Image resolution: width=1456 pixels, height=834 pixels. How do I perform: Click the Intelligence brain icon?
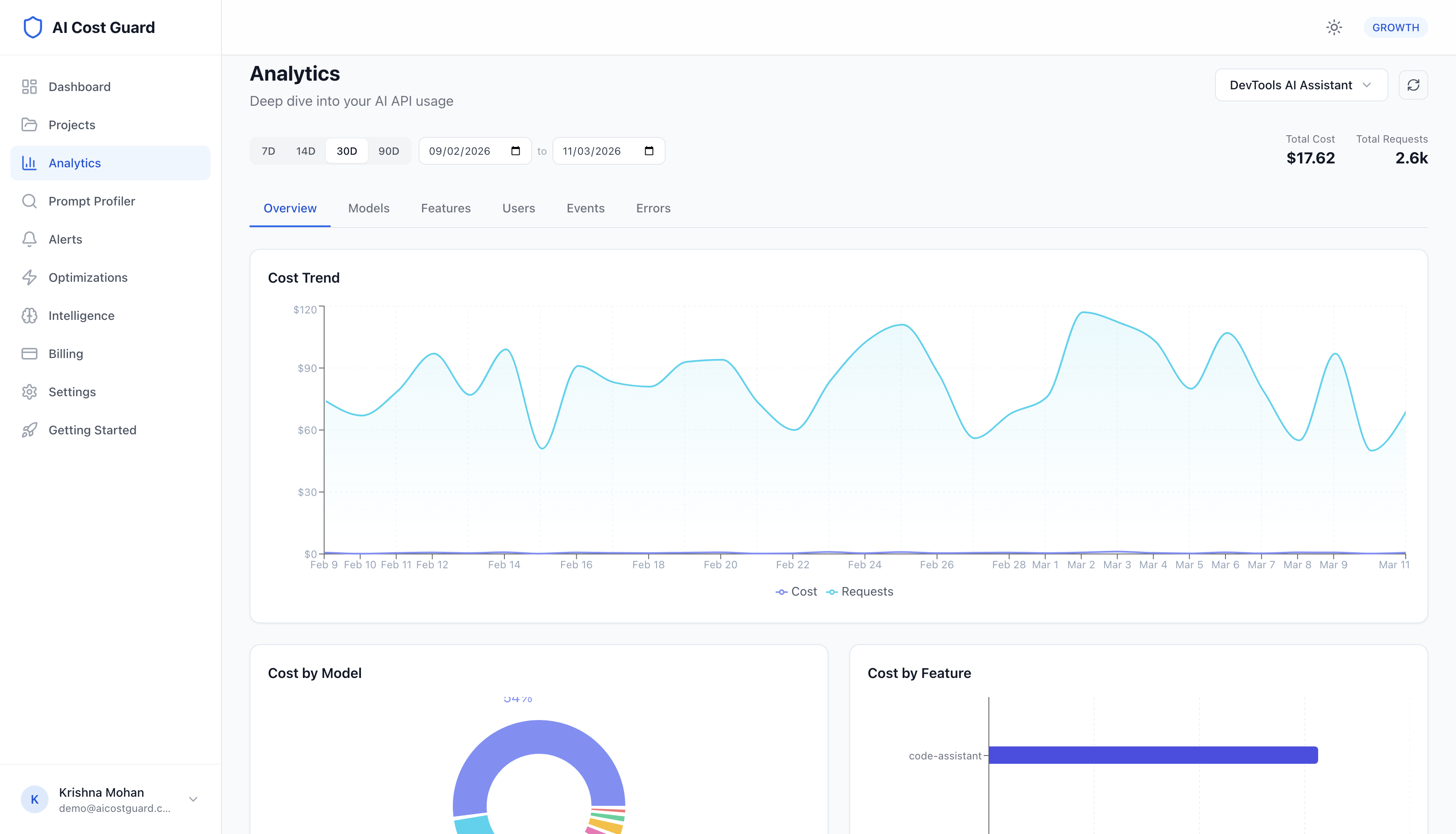click(x=29, y=316)
